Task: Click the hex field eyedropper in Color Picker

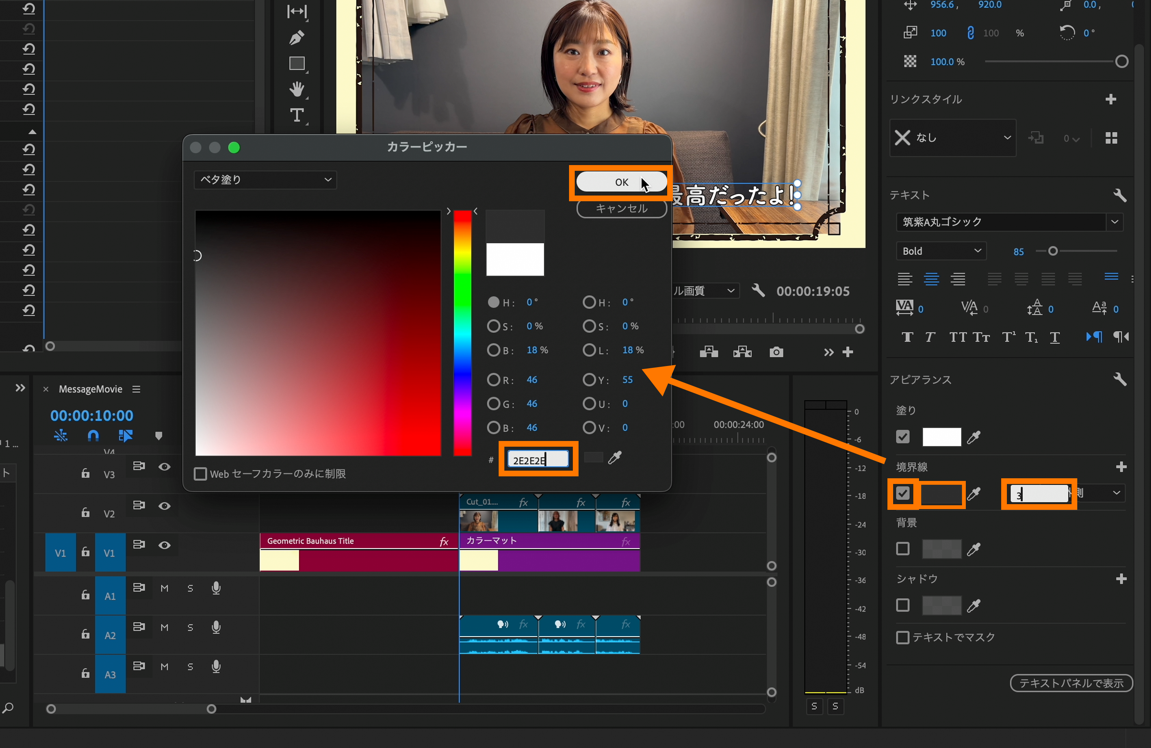Action: pyautogui.click(x=615, y=457)
